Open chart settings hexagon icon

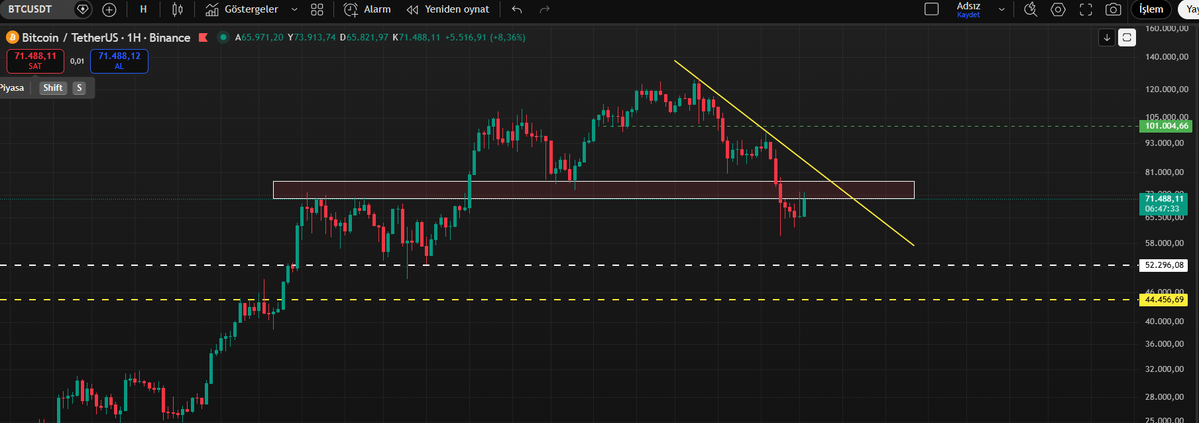[x=1058, y=9]
